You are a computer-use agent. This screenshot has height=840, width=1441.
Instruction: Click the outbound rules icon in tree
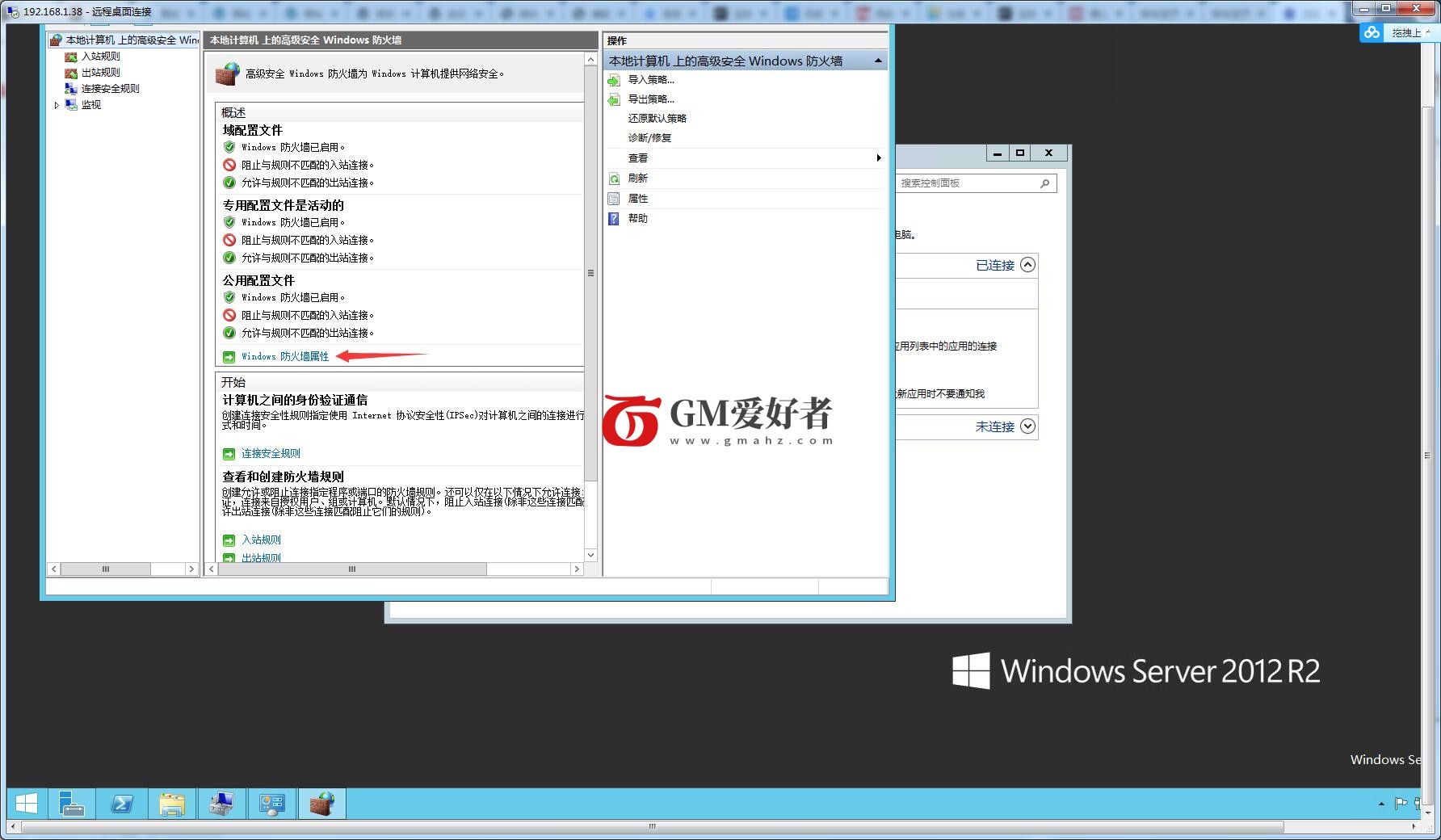pos(71,73)
